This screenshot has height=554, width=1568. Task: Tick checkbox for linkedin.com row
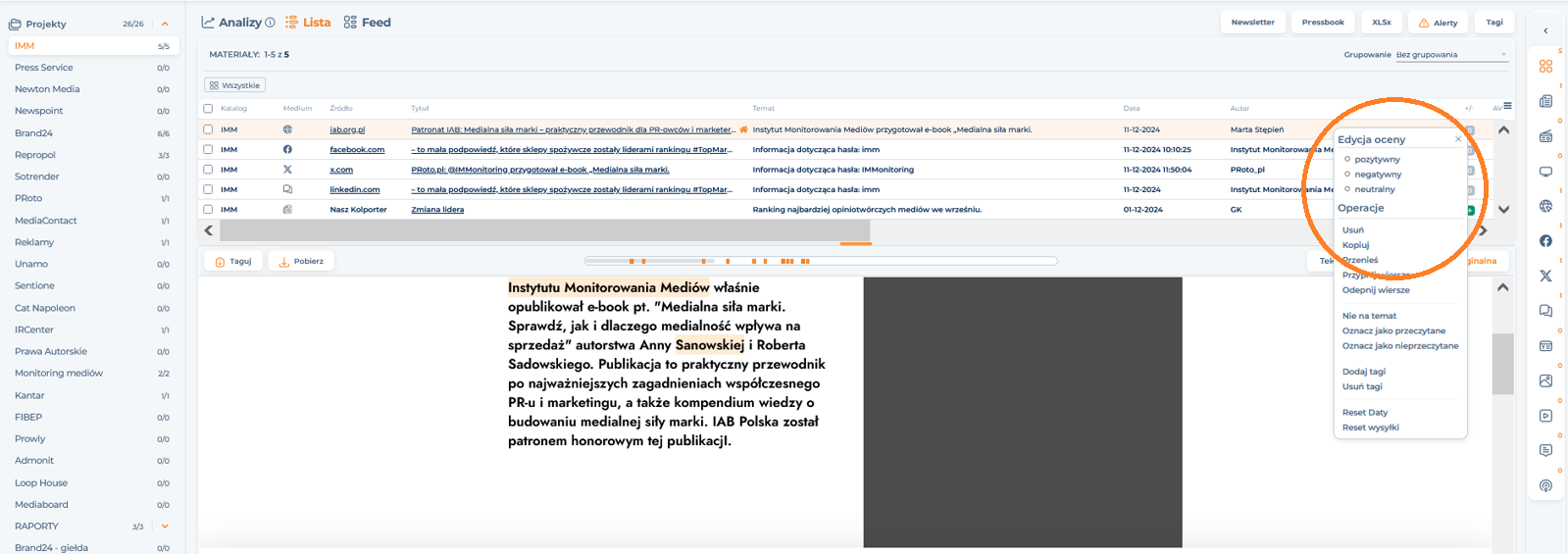[x=208, y=189]
